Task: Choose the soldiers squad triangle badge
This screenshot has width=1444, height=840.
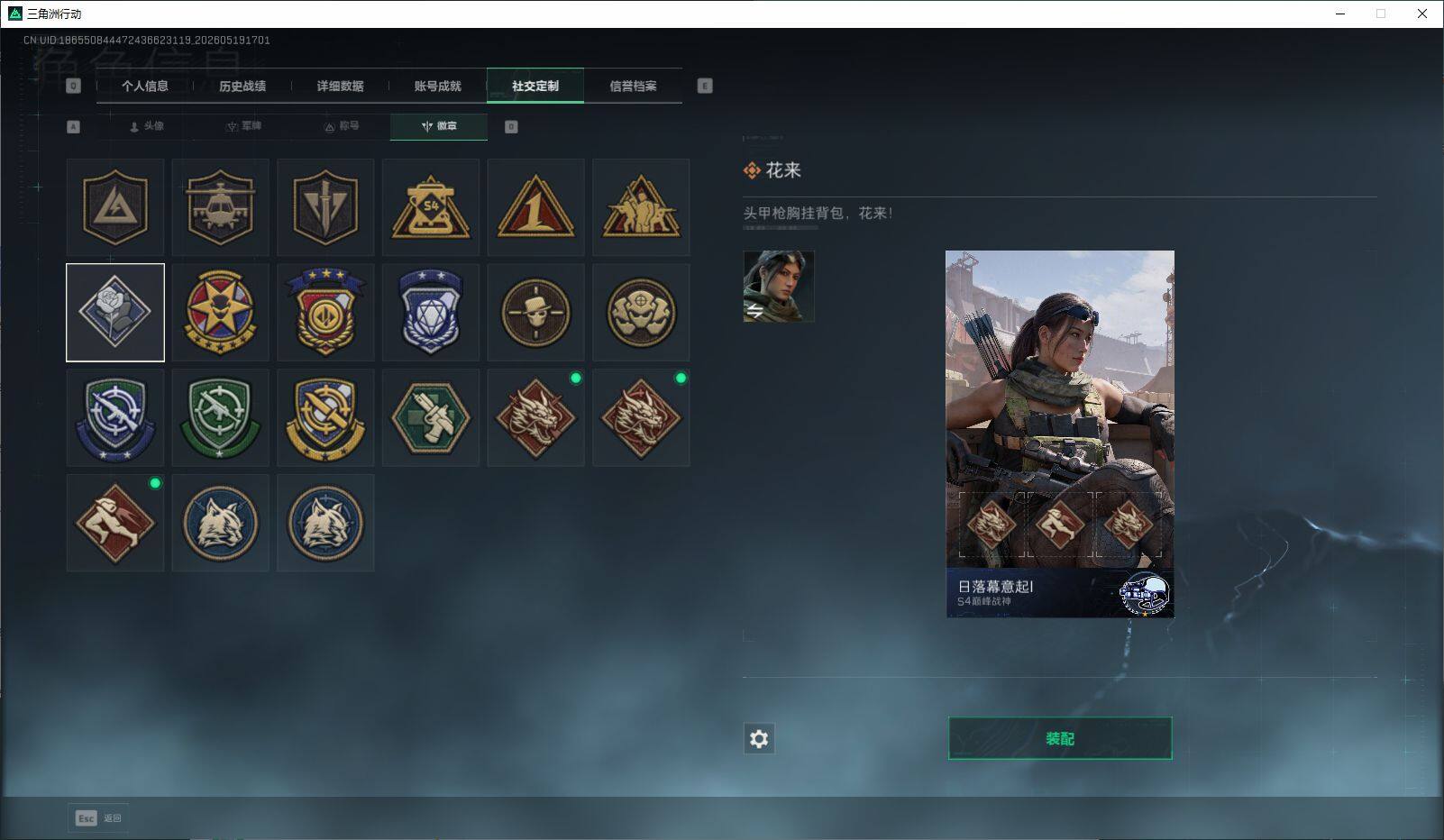Action: click(641, 207)
